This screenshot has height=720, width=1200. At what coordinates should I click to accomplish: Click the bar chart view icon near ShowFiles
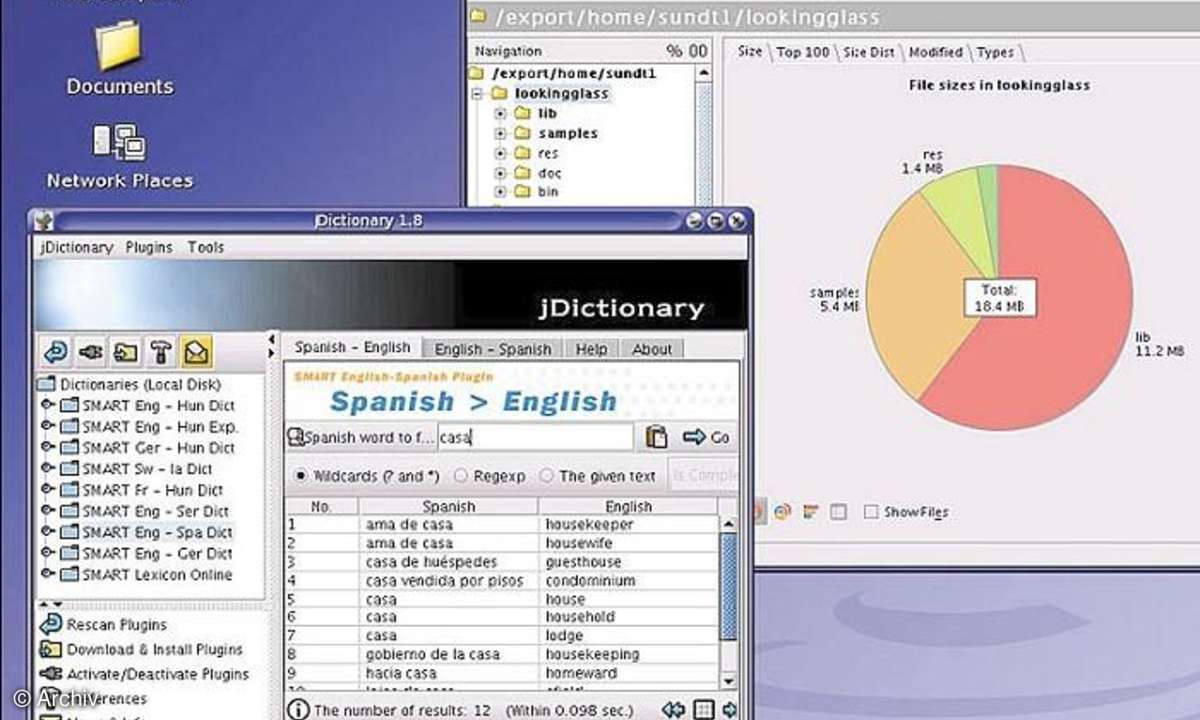[x=810, y=511]
